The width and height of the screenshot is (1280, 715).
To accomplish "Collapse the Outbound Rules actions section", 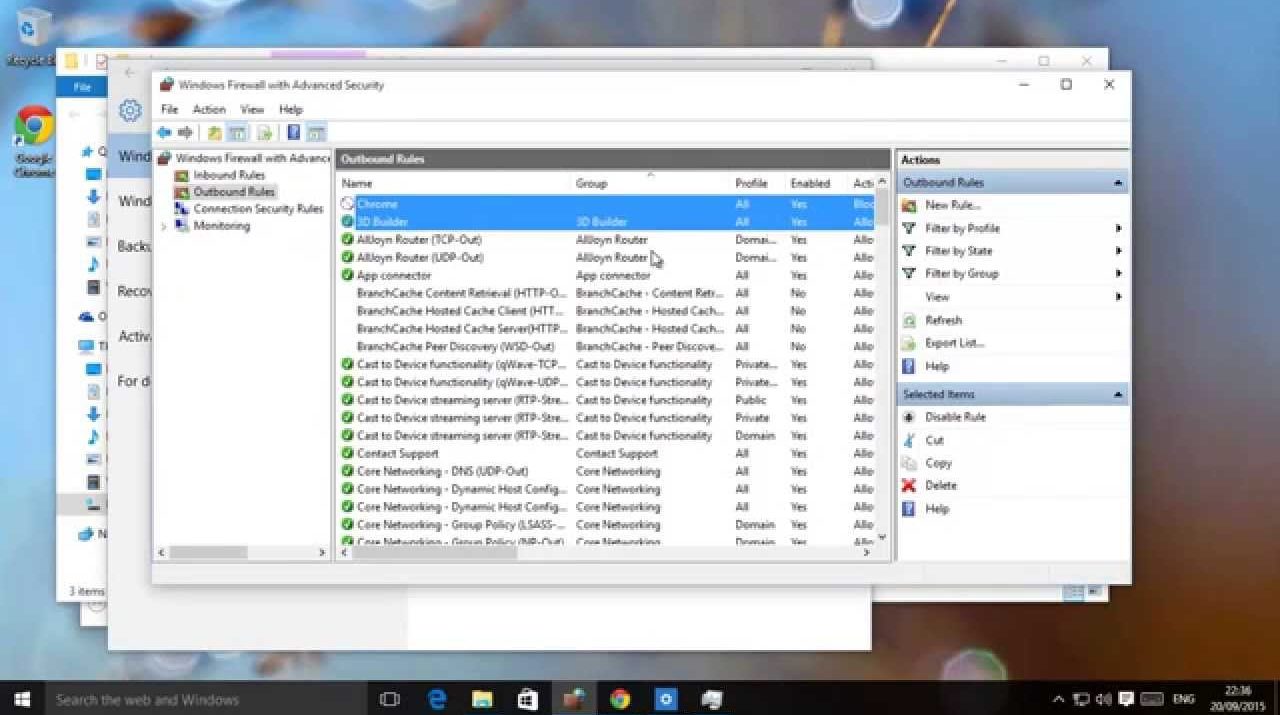I will (x=1117, y=183).
